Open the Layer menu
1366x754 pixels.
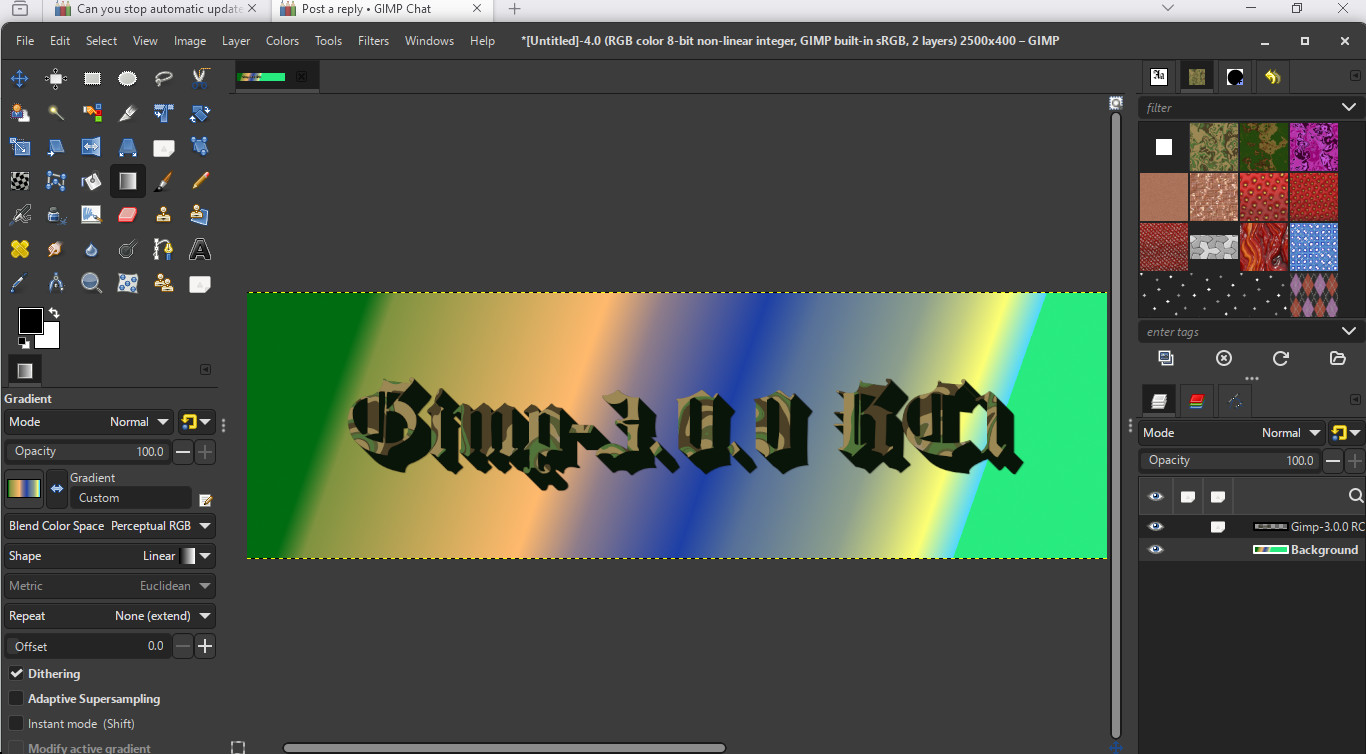(236, 41)
